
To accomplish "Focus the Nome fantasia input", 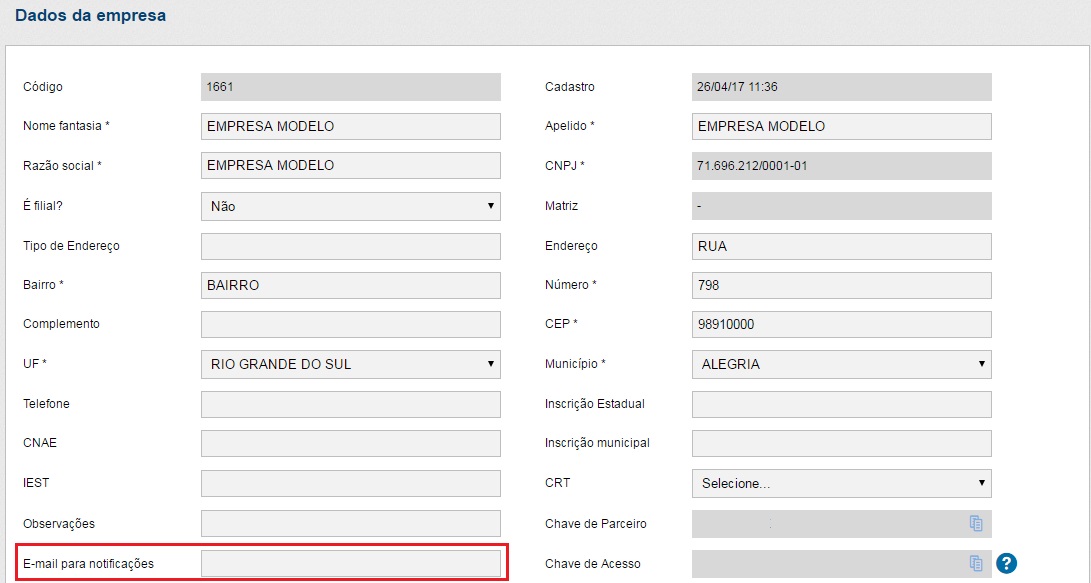I will [x=350, y=127].
